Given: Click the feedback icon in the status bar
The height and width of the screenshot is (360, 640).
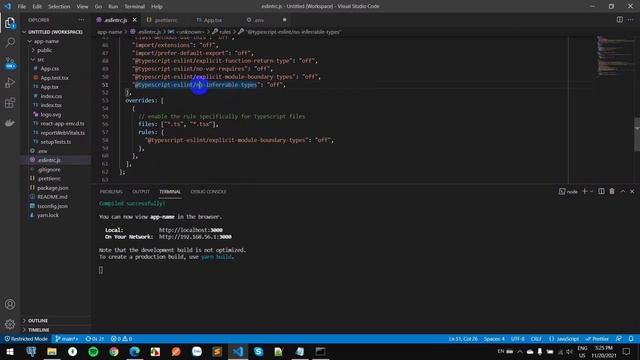Looking at the screenshot, I should (619, 339).
